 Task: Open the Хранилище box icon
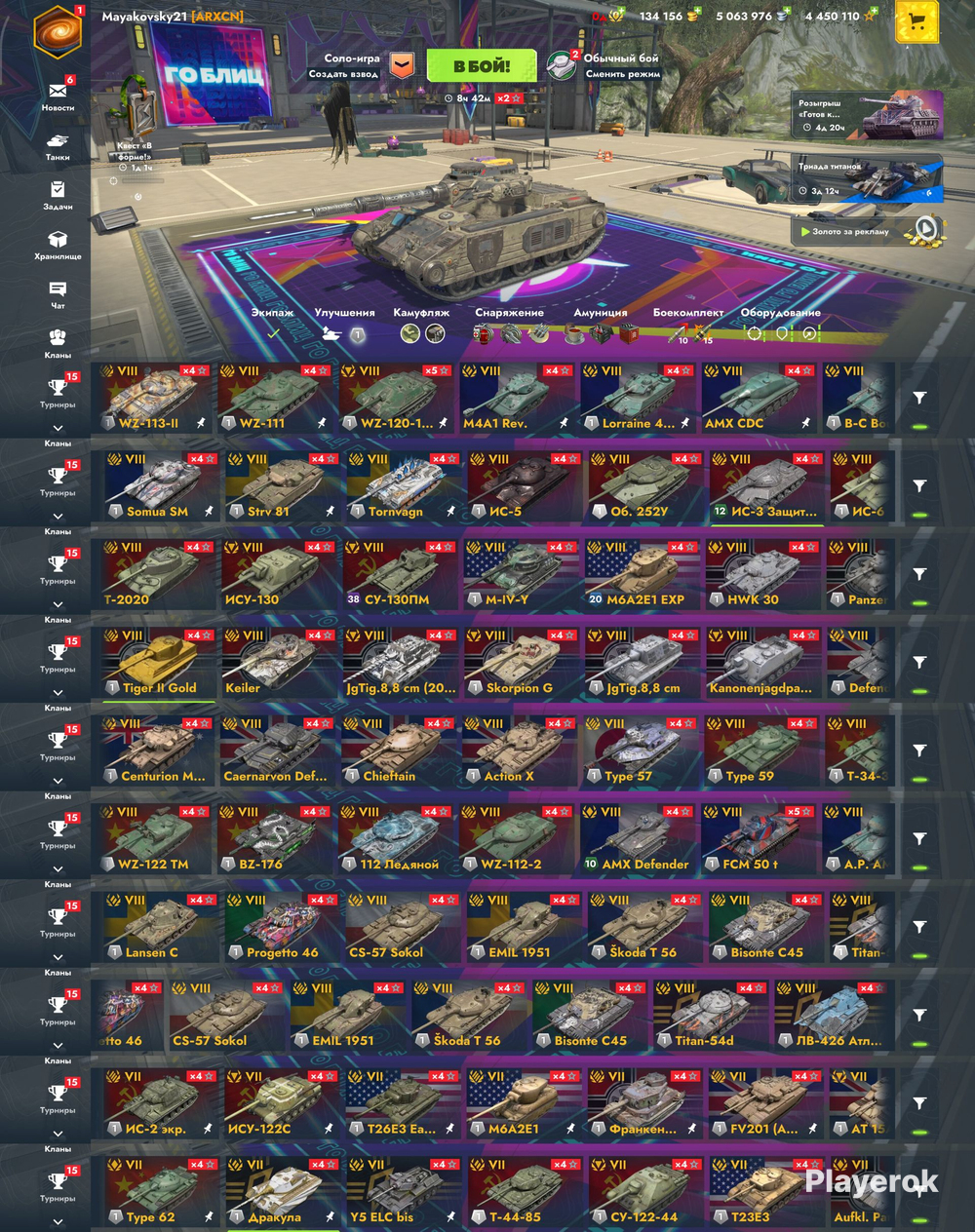(58, 239)
